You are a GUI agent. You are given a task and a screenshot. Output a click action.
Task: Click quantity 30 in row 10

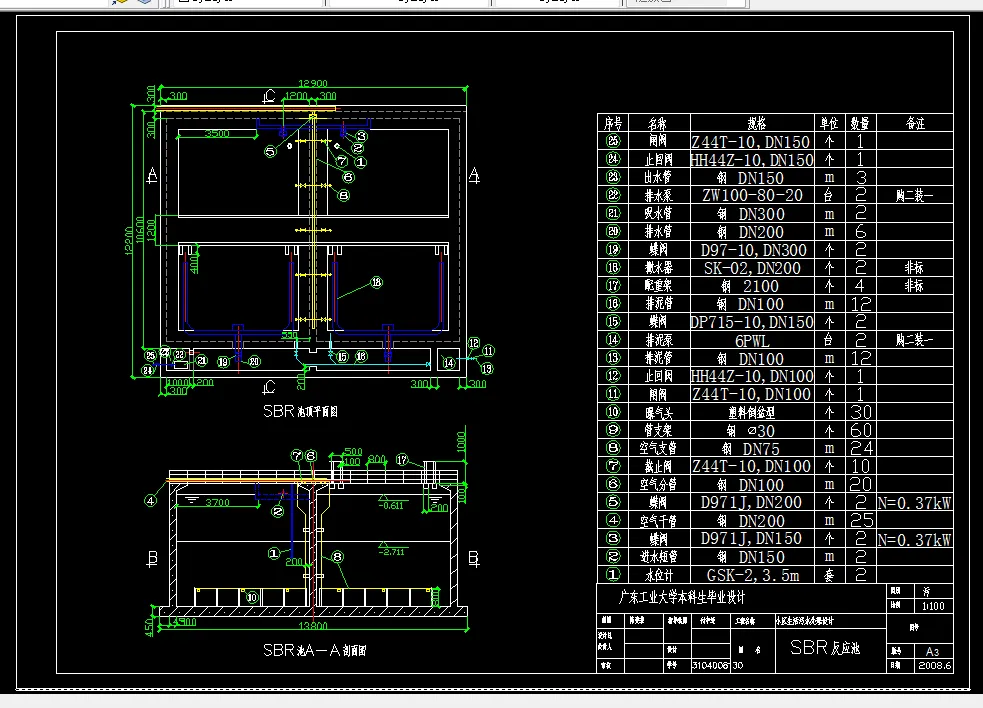pos(861,412)
